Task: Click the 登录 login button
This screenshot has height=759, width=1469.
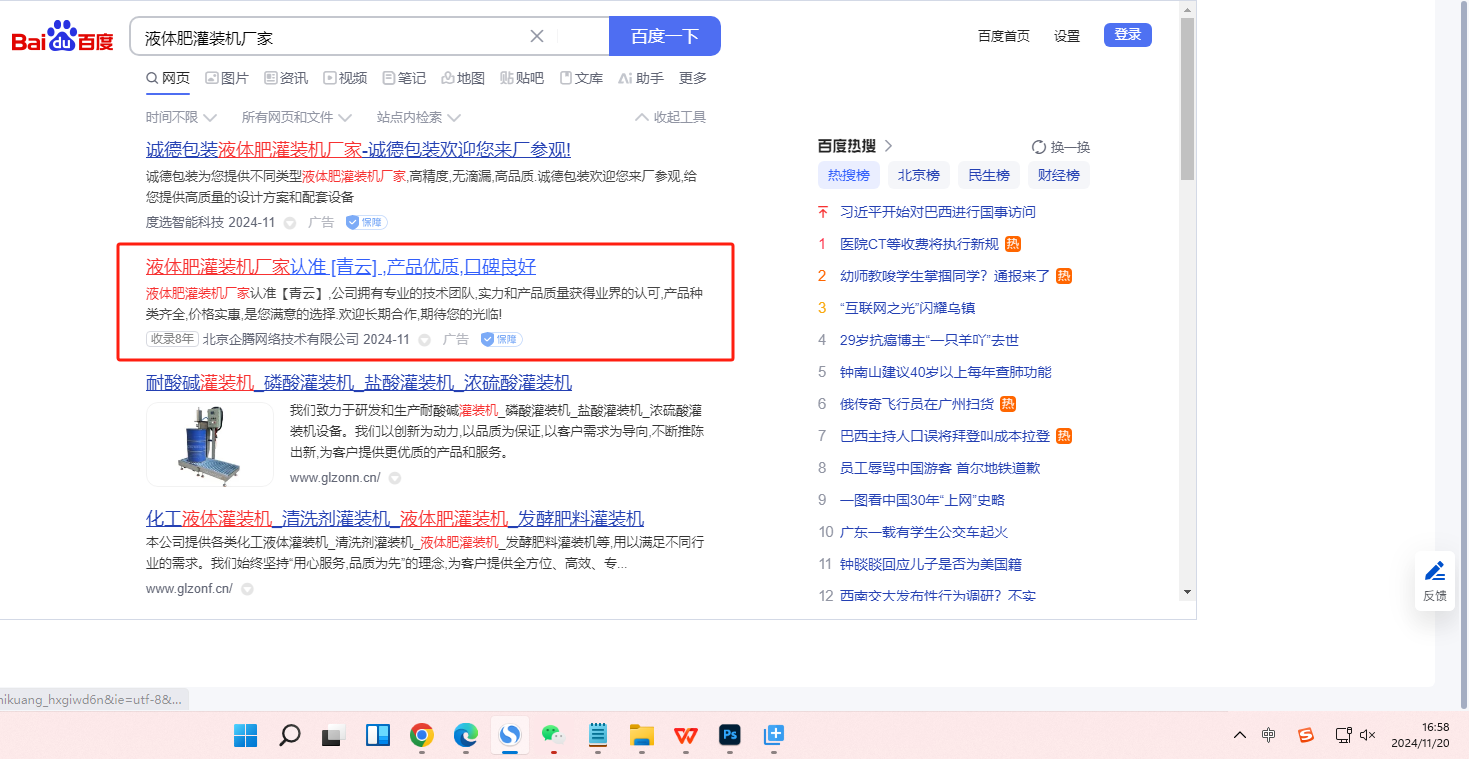Action: tap(1127, 35)
